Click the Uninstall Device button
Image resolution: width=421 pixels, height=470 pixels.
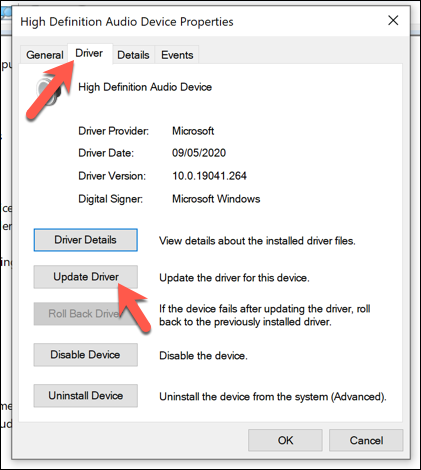click(85, 396)
